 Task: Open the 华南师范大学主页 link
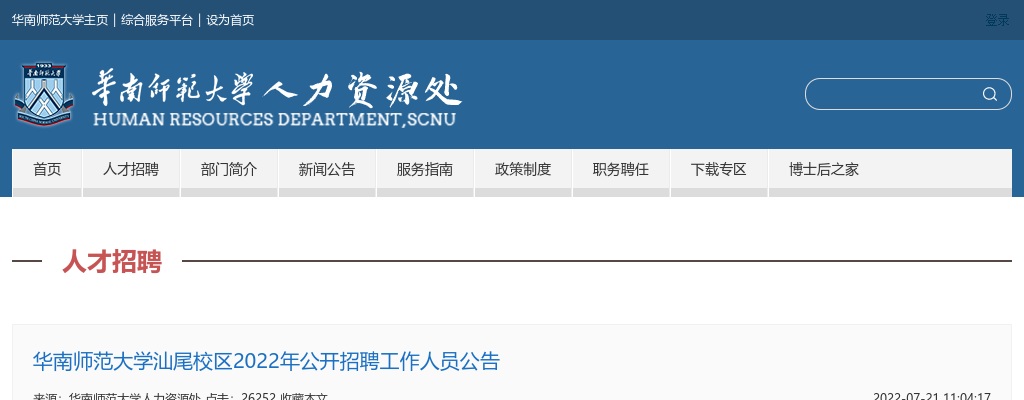tap(60, 20)
